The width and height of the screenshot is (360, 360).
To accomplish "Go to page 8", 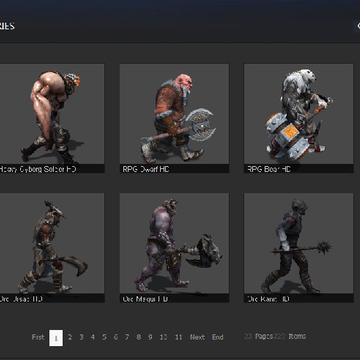I will click(x=139, y=337).
